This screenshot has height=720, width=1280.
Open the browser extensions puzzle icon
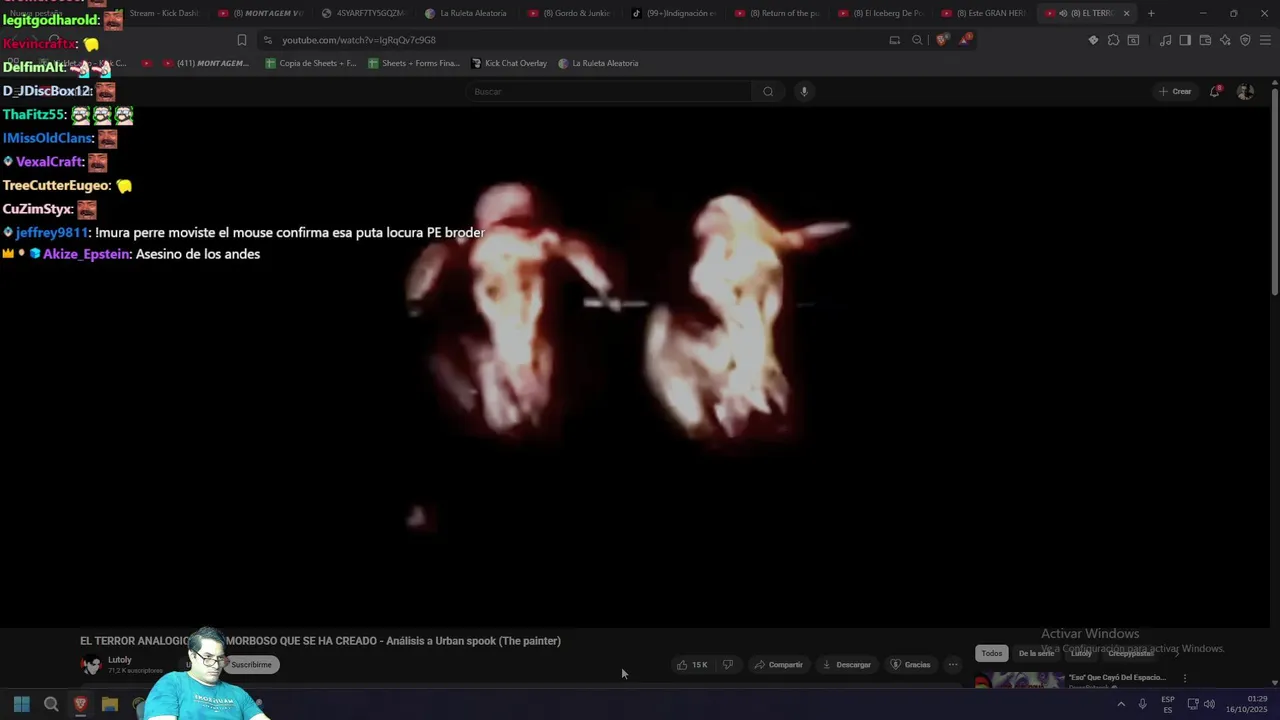[1113, 40]
